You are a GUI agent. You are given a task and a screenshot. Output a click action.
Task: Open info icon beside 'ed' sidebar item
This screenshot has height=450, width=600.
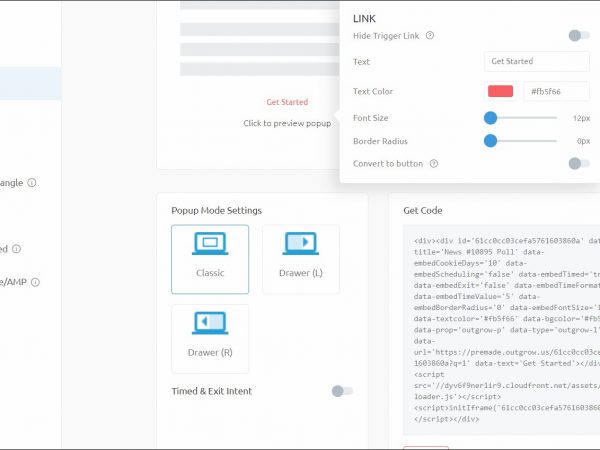[x=16, y=249]
